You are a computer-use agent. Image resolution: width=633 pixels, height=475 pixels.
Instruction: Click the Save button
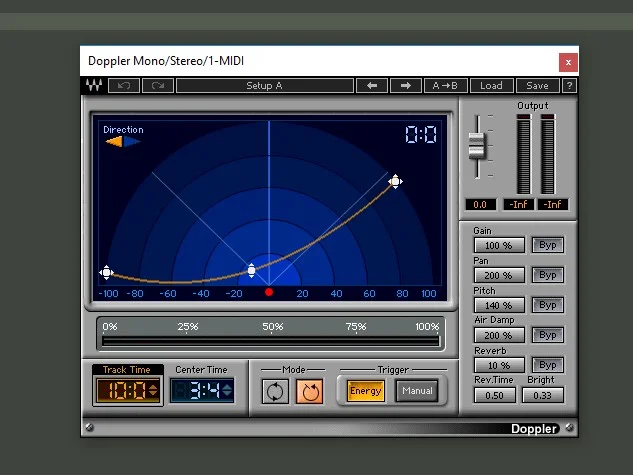click(537, 86)
